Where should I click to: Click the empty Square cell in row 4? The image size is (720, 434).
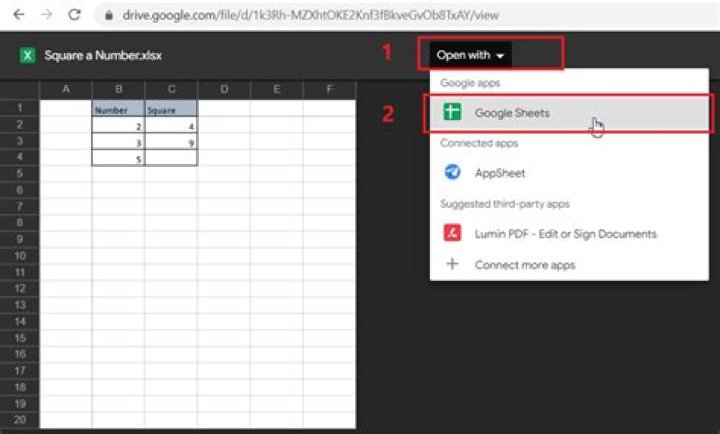tap(171, 158)
